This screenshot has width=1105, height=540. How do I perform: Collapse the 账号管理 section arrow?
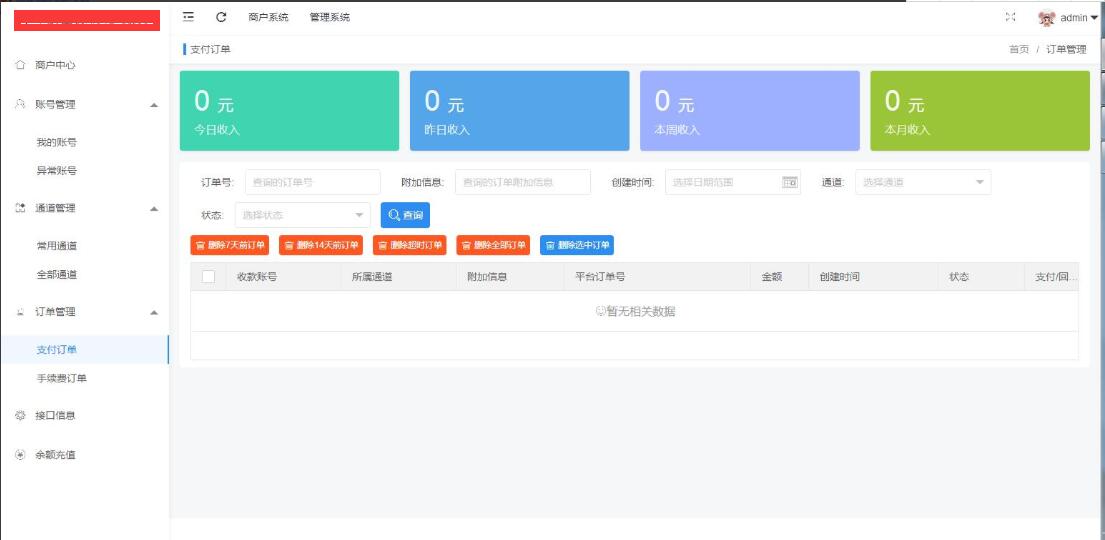[x=154, y=105]
